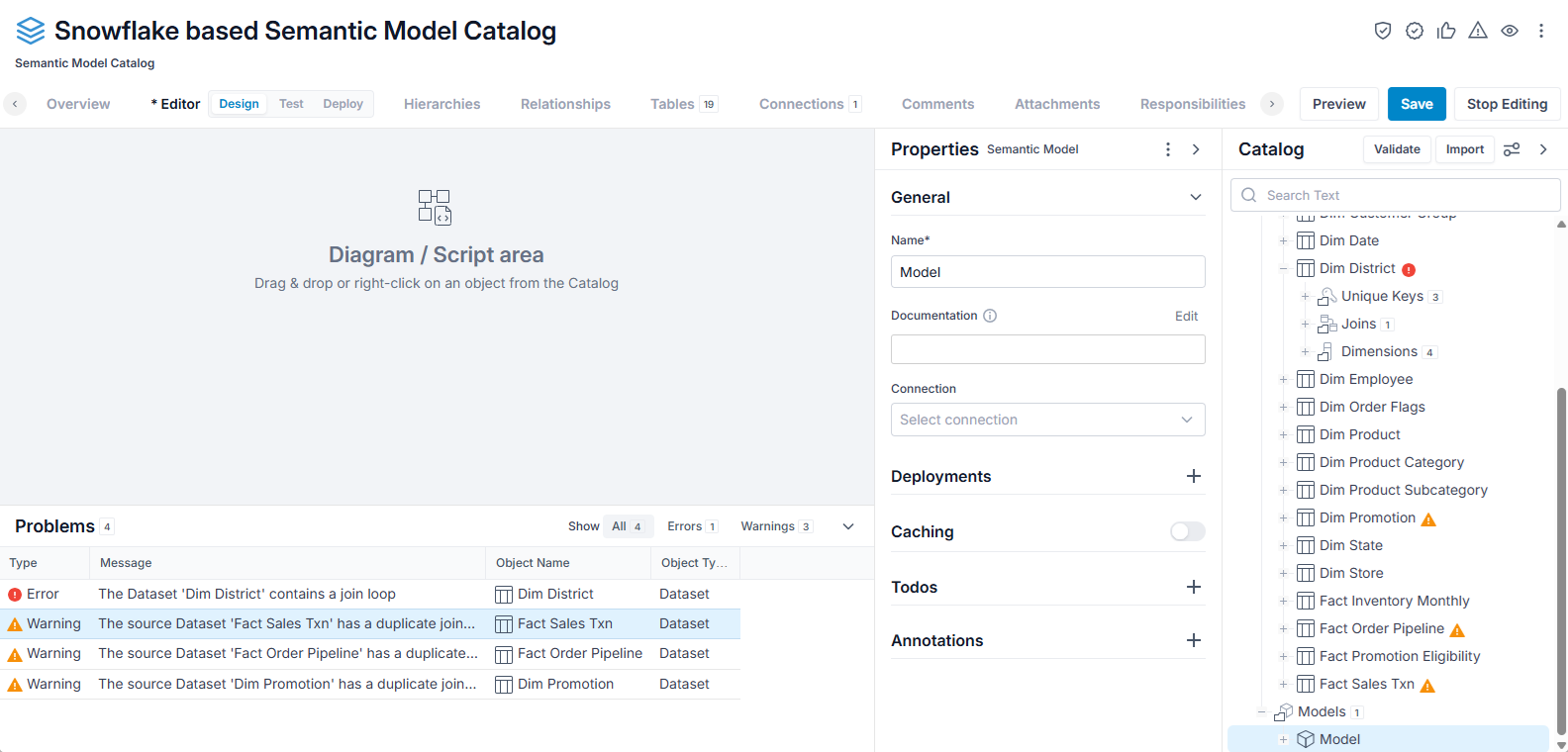Click the Models folder icon in Catalog

pos(1284,711)
